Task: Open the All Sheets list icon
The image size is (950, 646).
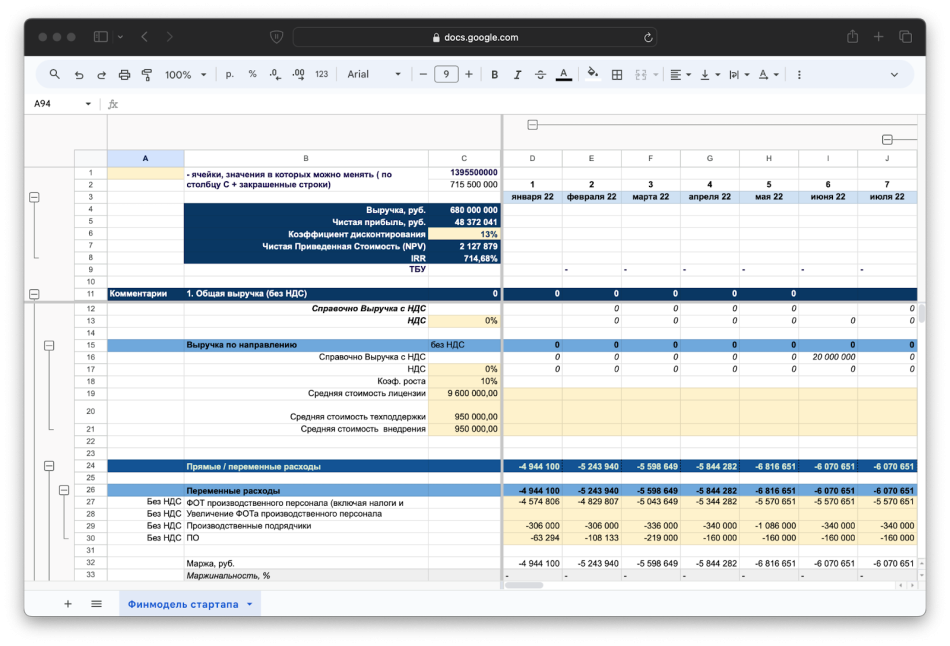Action: coord(96,604)
